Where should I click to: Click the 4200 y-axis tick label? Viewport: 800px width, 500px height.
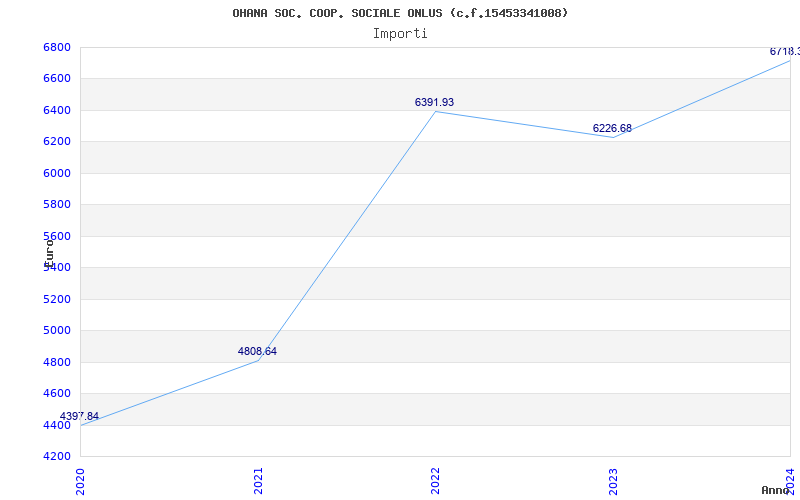point(57,456)
